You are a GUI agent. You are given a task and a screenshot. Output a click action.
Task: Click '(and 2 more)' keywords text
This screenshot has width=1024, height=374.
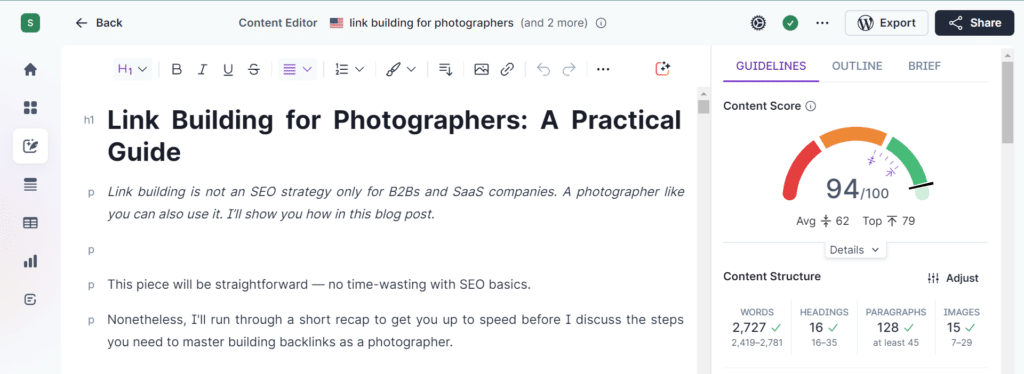554,23
